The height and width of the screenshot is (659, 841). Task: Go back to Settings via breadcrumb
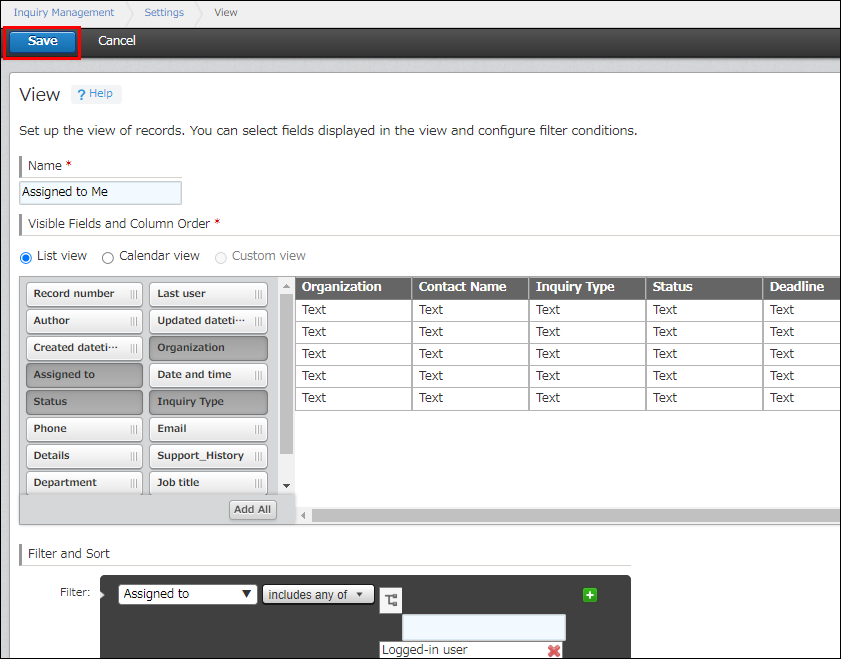(163, 12)
